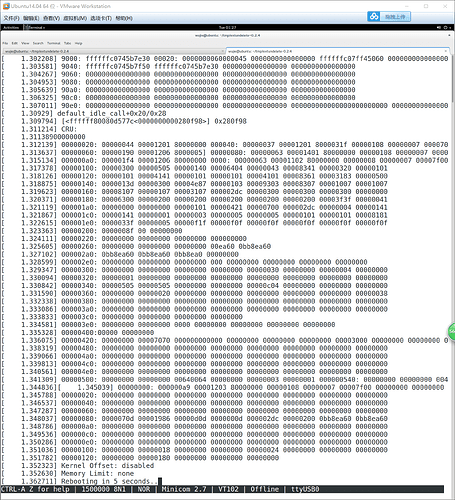Switch to the first terminal tab

click(x=114, y=51)
